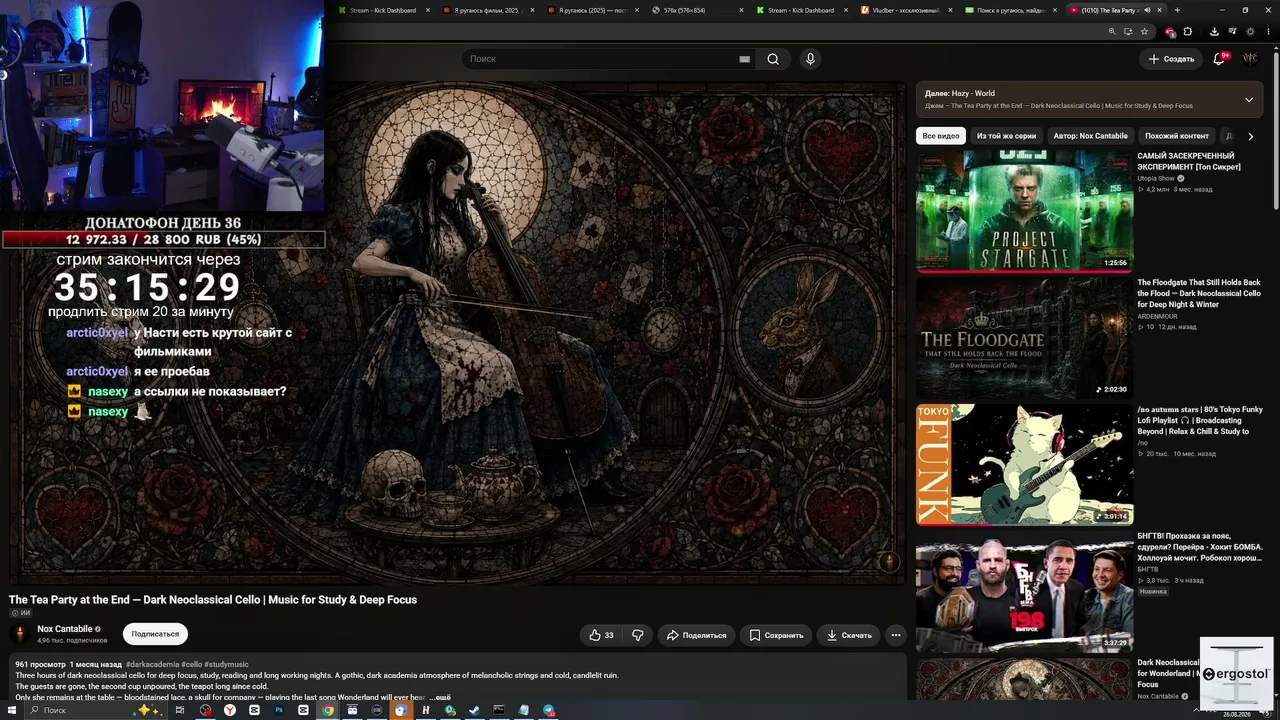This screenshot has height=720, width=1280.
Task: Switch to the first 'Stream - Kick Dashboard' tab
Action: pos(384,10)
